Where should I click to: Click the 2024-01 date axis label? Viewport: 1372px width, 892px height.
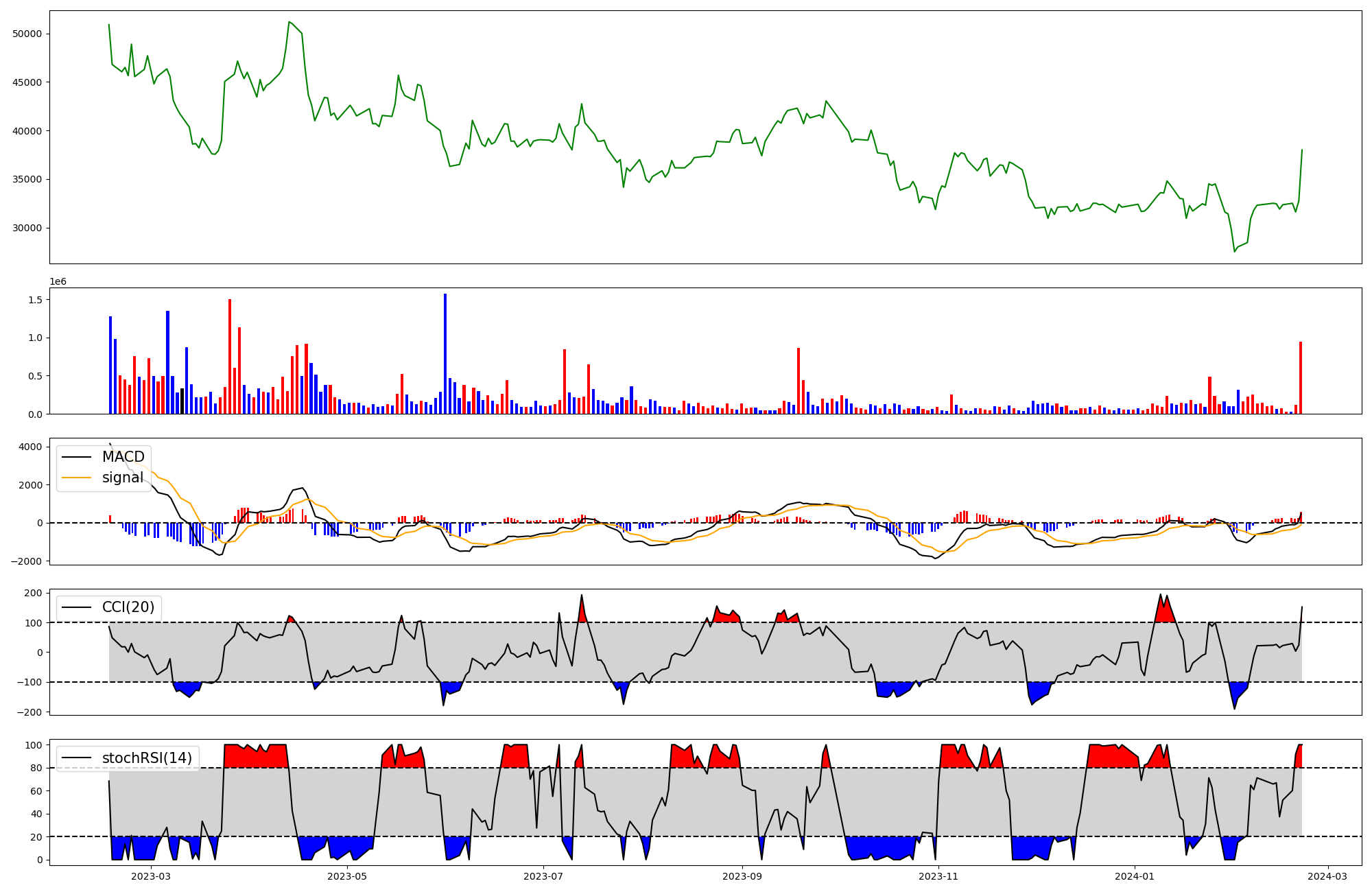(x=1135, y=876)
